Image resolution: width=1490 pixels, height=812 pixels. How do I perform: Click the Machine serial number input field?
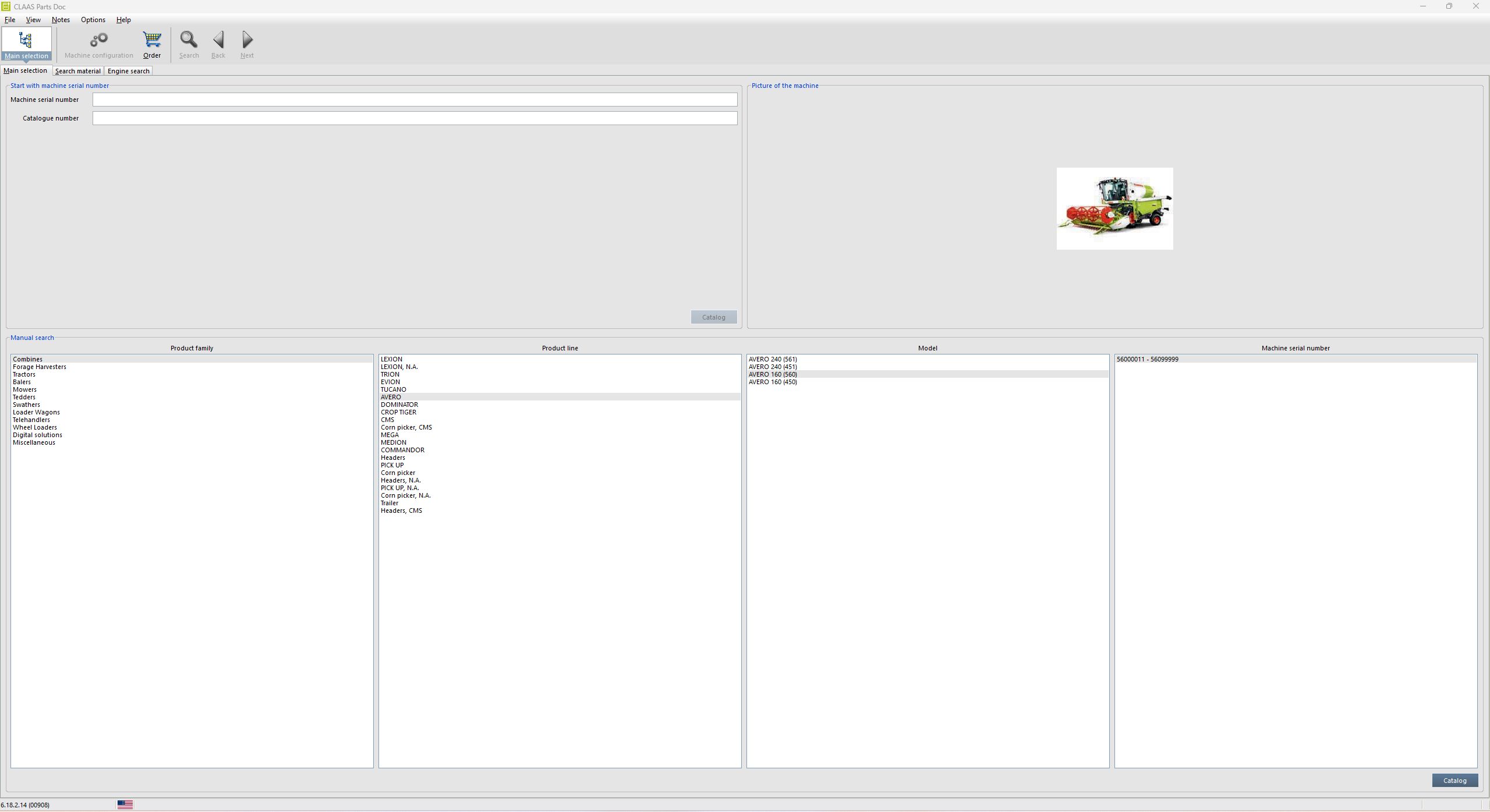[x=415, y=100]
